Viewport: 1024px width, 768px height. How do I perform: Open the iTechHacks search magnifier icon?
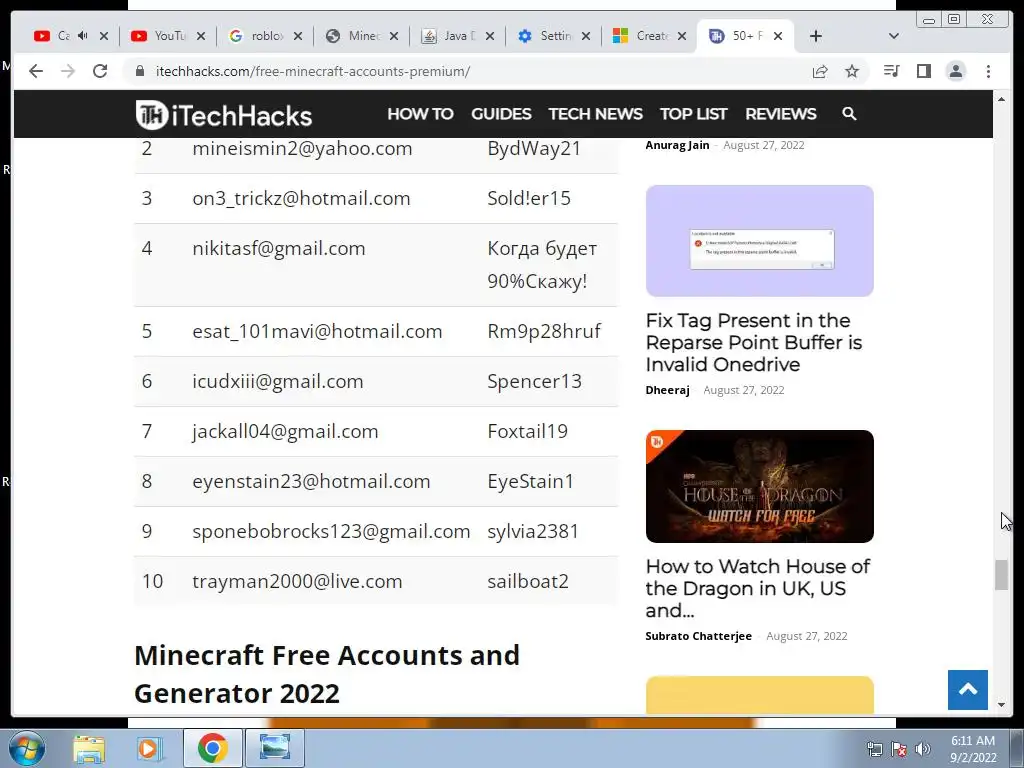(849, 114)
